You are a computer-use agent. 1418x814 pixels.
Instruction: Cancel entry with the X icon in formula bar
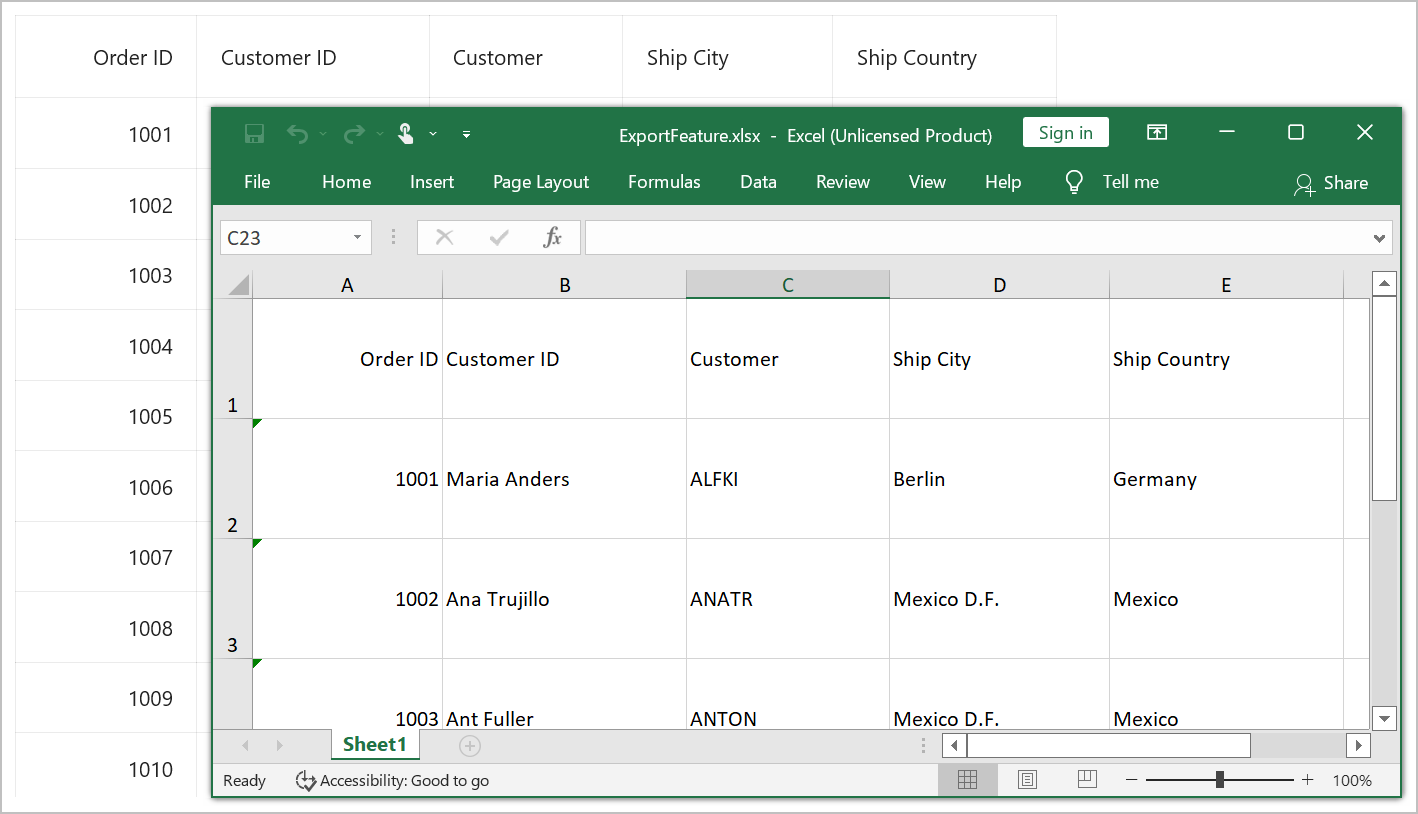pos(444,237)
